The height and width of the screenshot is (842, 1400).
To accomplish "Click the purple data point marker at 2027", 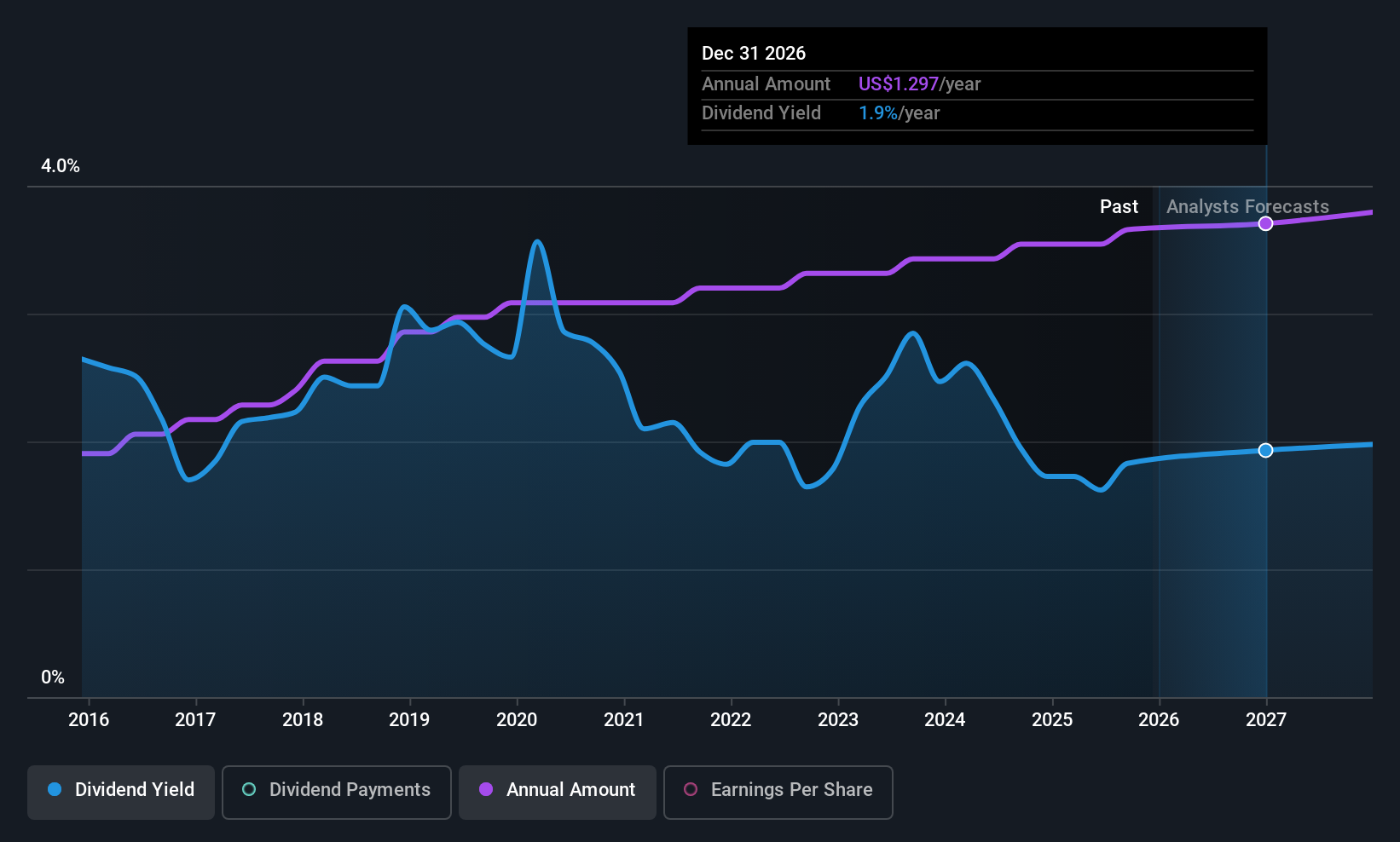I will coord(1266,223).
